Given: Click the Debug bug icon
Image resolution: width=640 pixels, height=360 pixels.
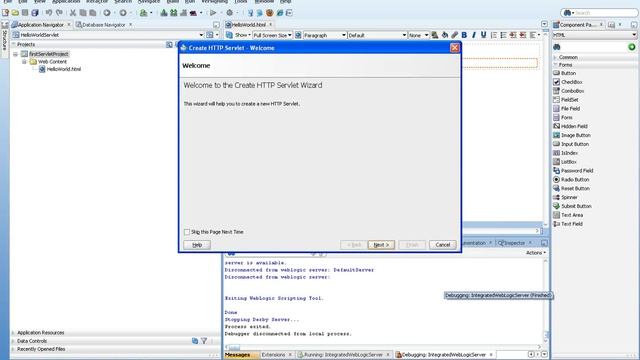Looking at the screenshot, I should [x=230, y=13].
